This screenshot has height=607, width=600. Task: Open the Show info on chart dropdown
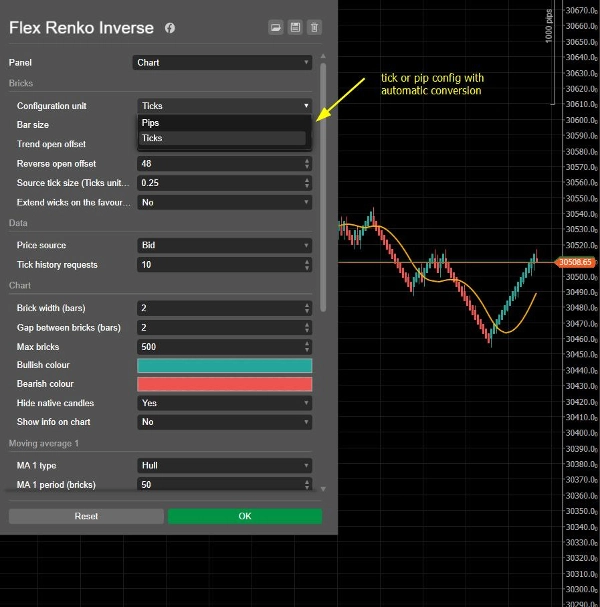[x=225, y=422]
